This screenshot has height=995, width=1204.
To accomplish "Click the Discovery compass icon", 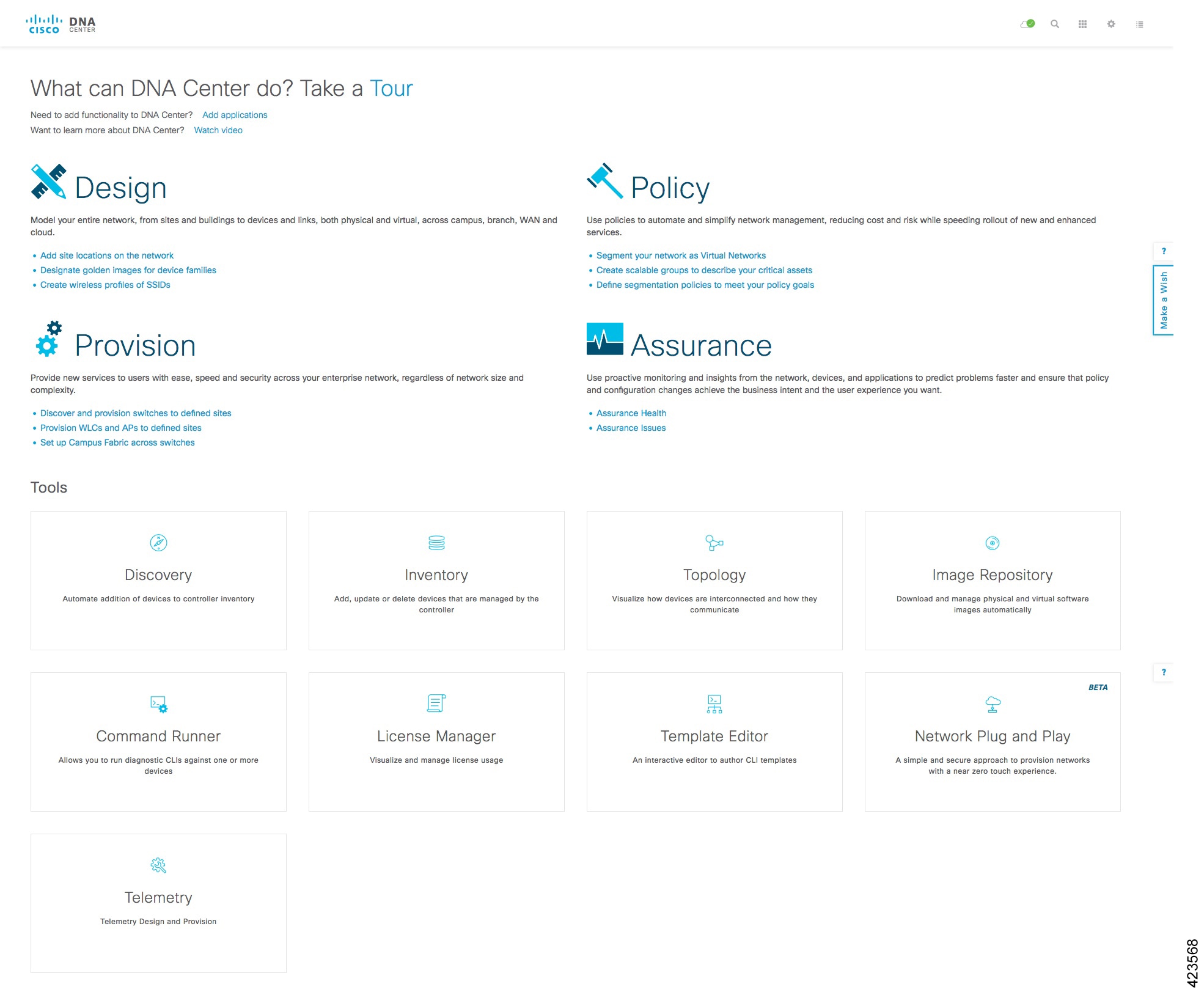I will click(x=158, y=543).
